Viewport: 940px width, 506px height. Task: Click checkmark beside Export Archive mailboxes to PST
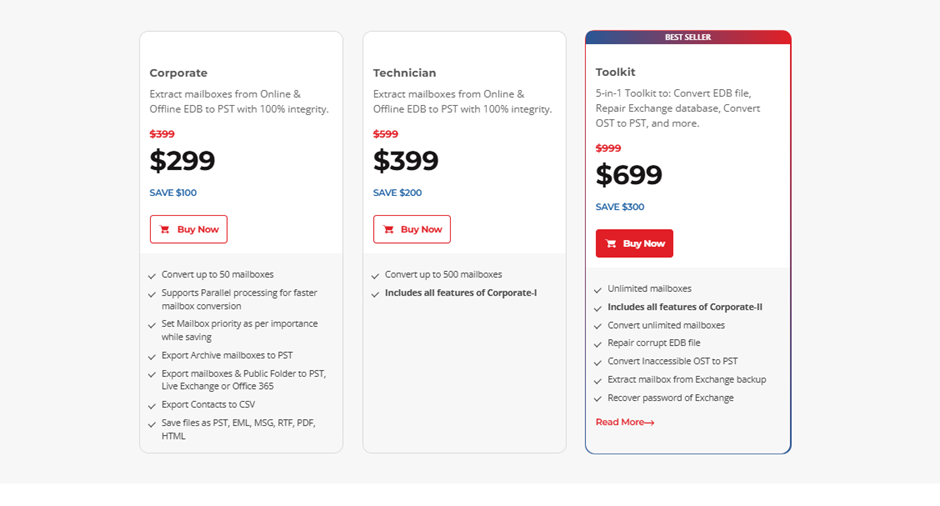(152, 357)
